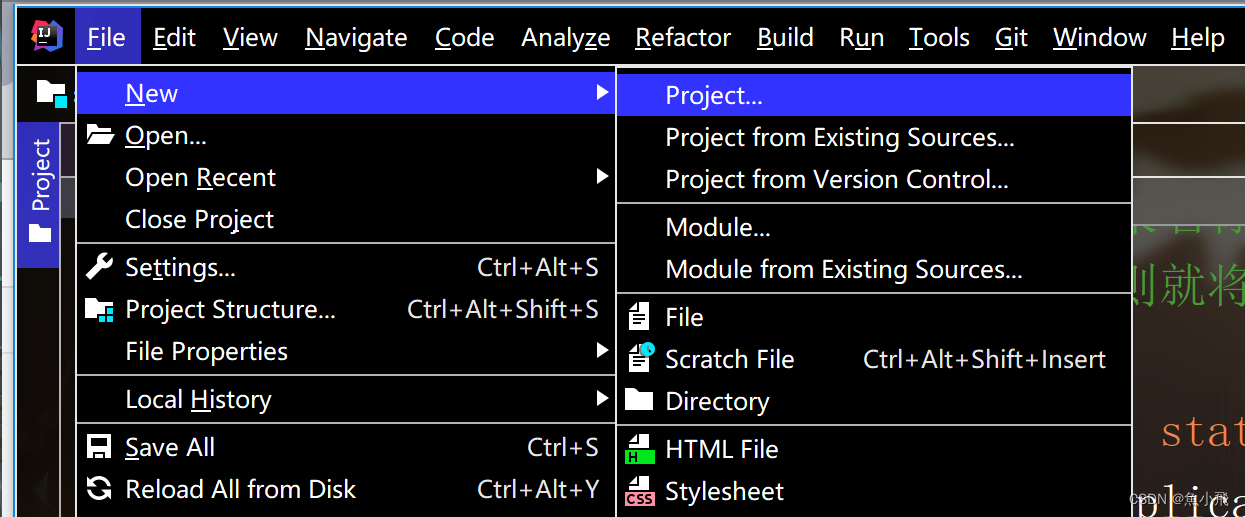Open the Refactor menu
Screen dimensions: 1245x517
(683, 38)
